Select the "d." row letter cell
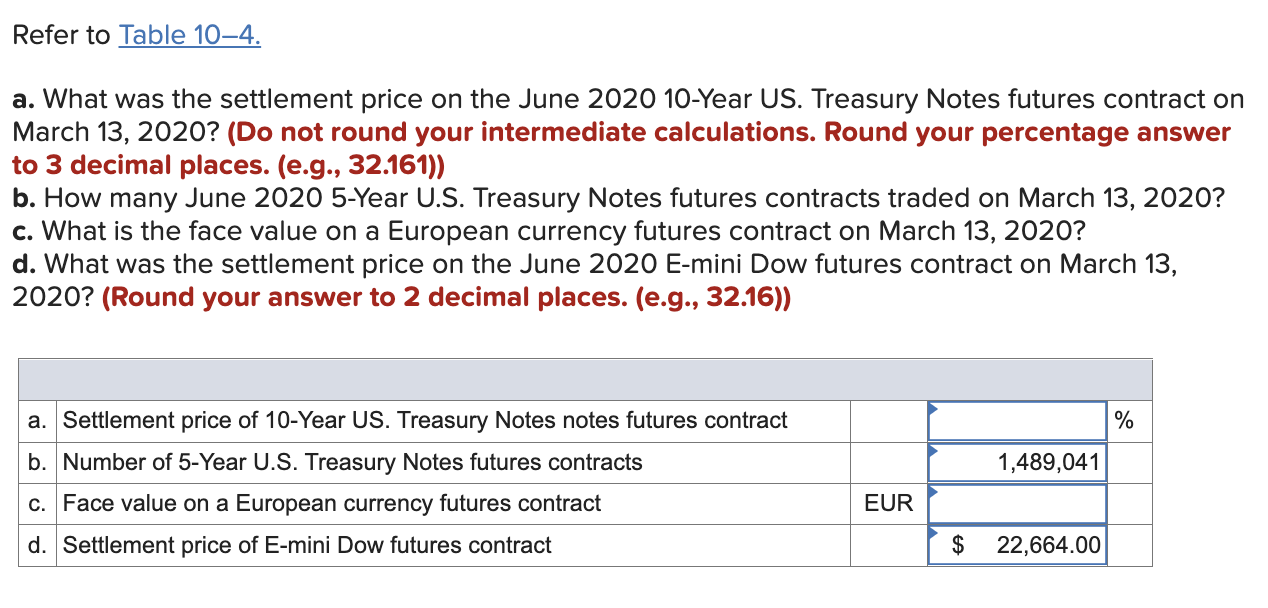Screen dimensions: 1268x608 click(37, 545)
